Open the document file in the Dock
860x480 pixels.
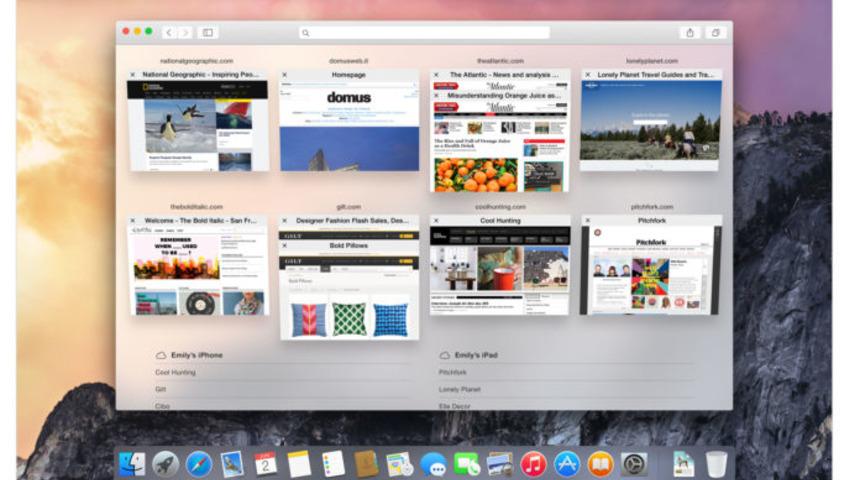tap(683, 464)
